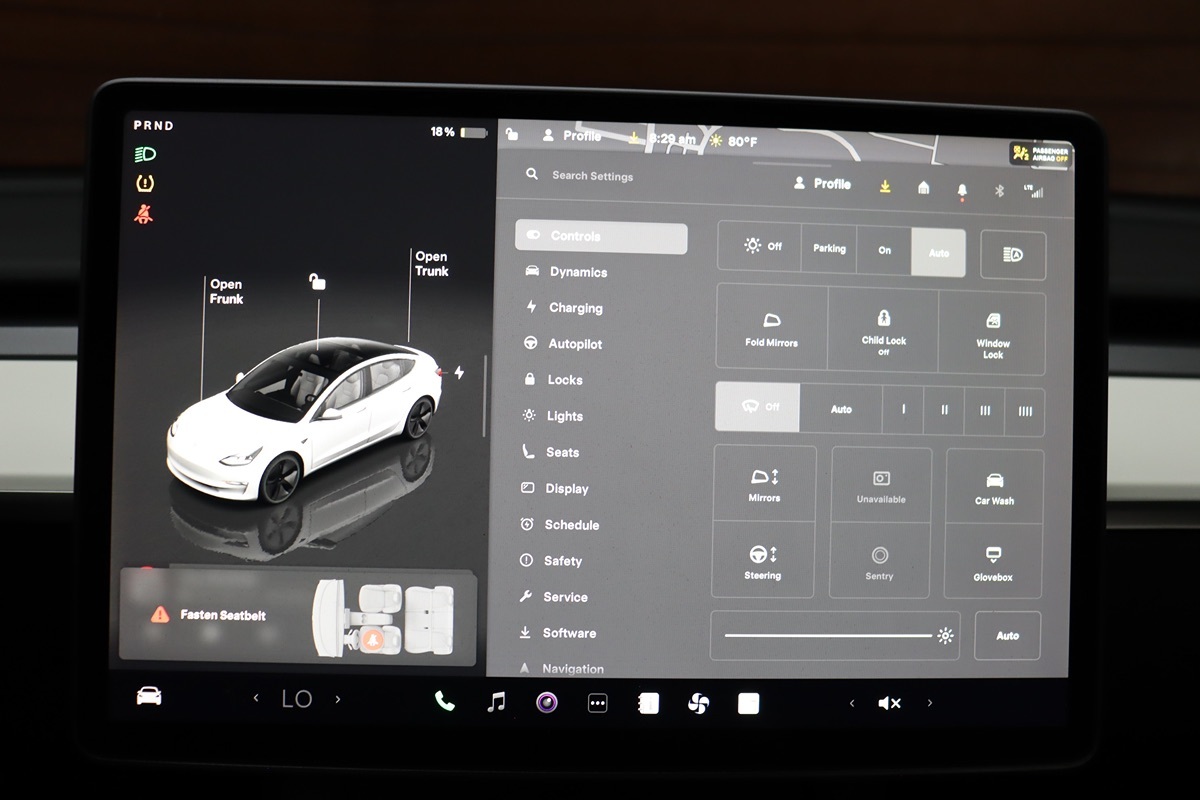Set exterior lights to Off
Screen dimensions: 1200x800
click(x=760, y=247)
